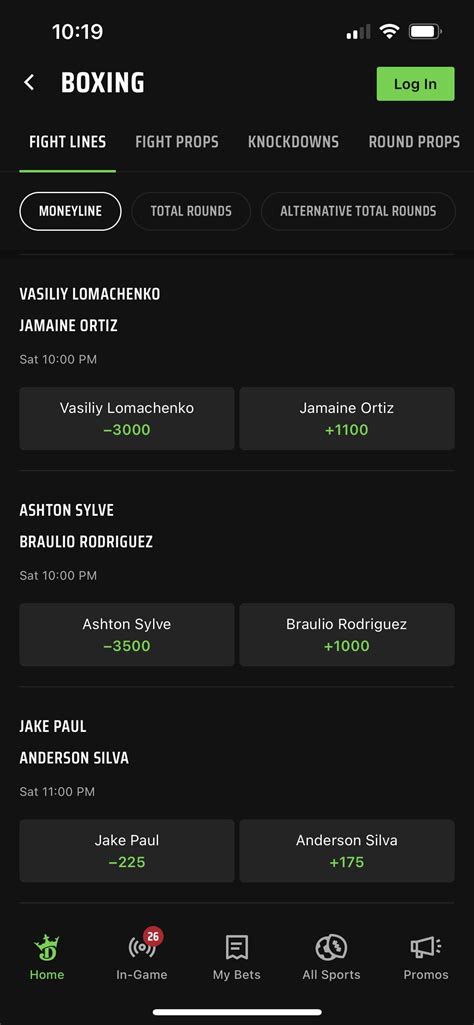474x1025 pixels.
Task: Tap the red 26 live badge
Action: click(x=153, y=936)
